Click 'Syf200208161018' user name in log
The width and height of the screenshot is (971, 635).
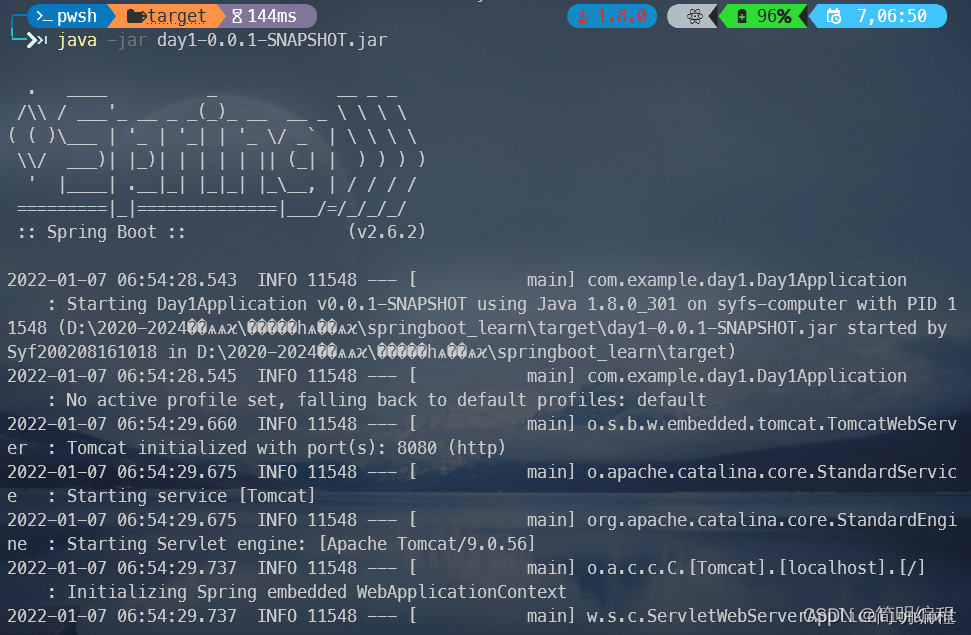coord(82,352)
